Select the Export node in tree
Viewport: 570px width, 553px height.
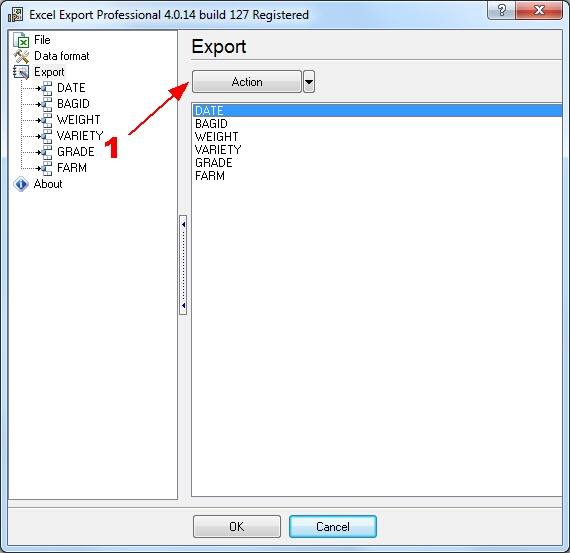pos(49,72)
